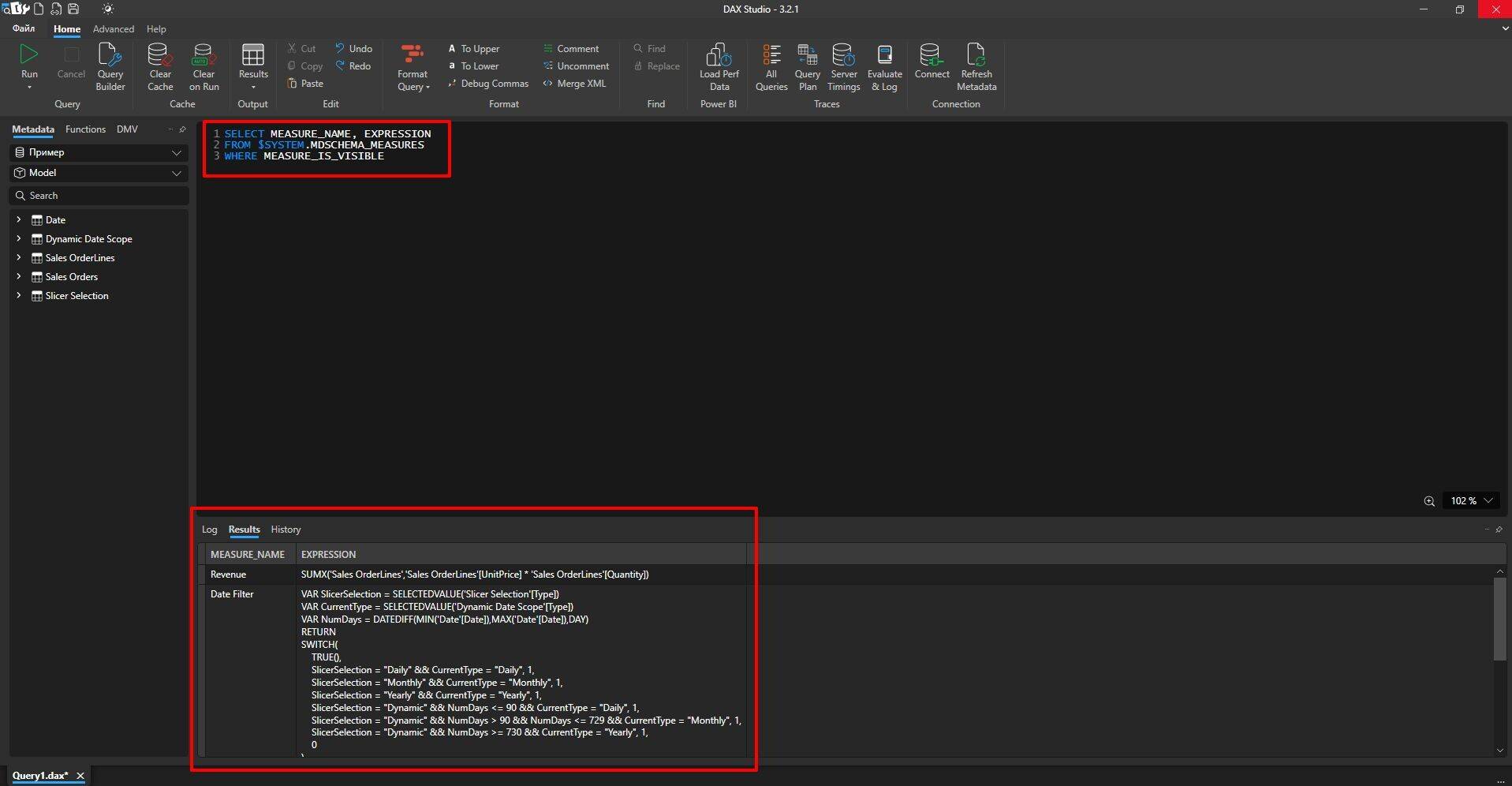Select the DMV pane tab
Screen dimensions: 1512x786
[127, 129]
